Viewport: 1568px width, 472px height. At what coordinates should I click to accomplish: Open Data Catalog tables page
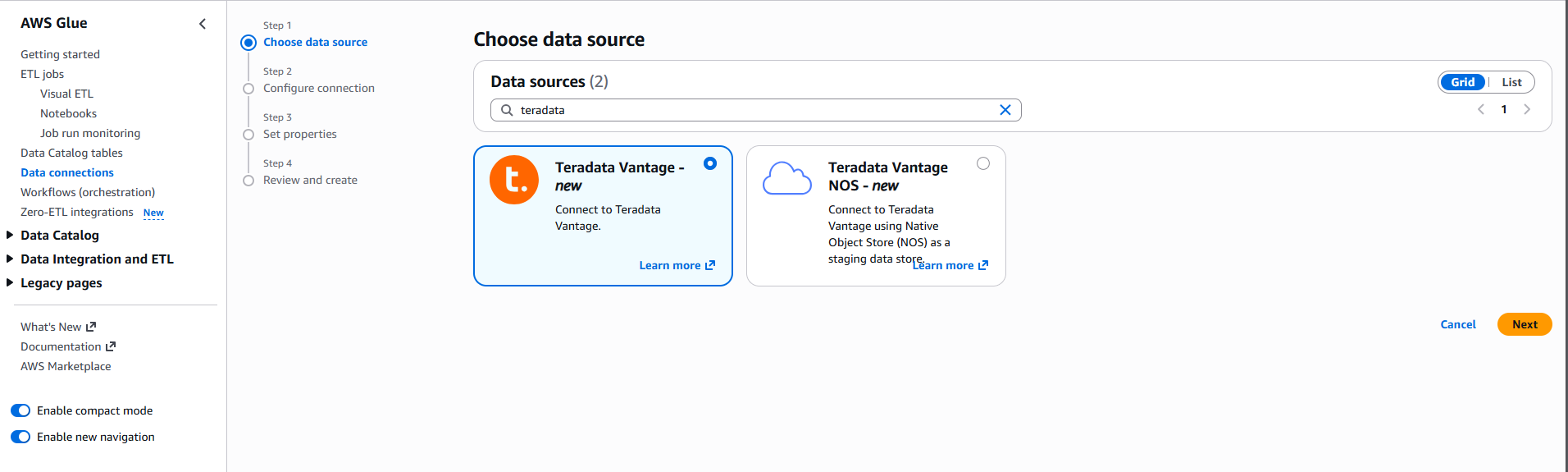pyautogui.click(x=71, y=153)
